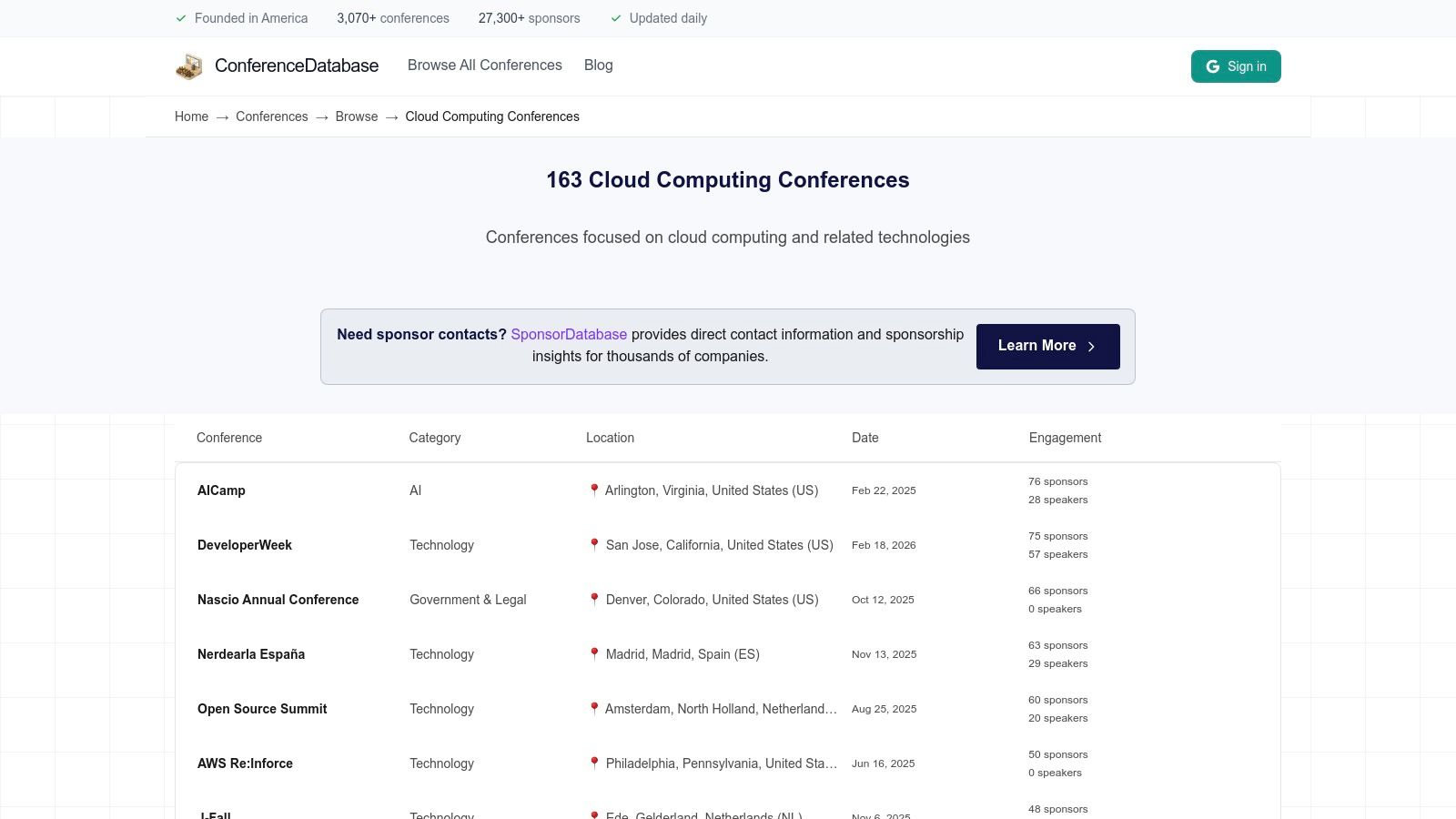The width and height of the screenshot is (1456, 819).
Task: Click the chevron arrow in Learn More button
Action: click(1091, 347)
